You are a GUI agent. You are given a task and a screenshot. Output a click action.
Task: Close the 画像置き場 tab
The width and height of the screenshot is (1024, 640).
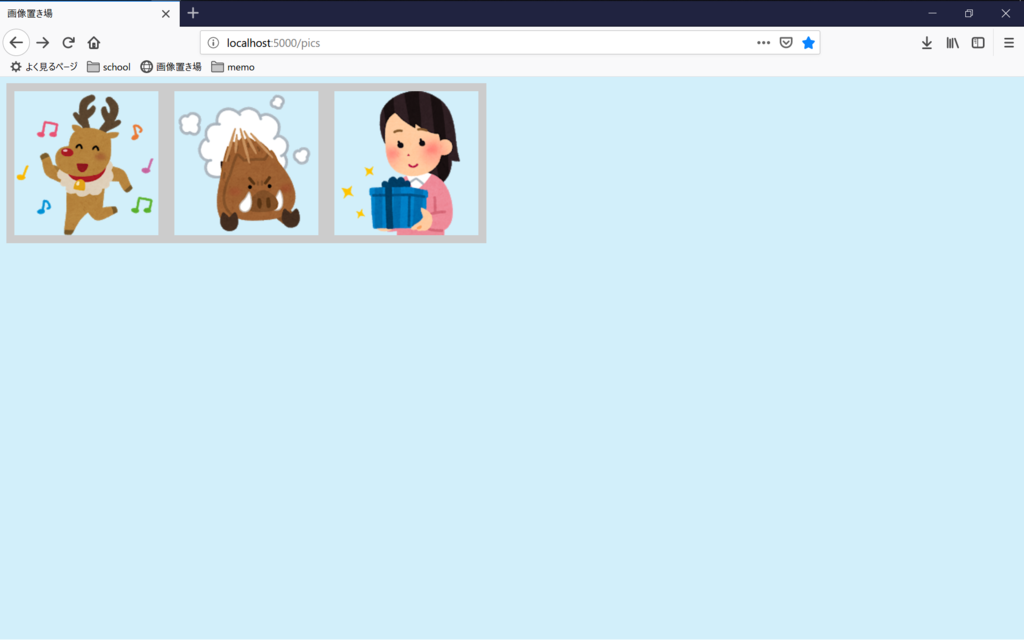pyautogui.click(x=166, y=14)
